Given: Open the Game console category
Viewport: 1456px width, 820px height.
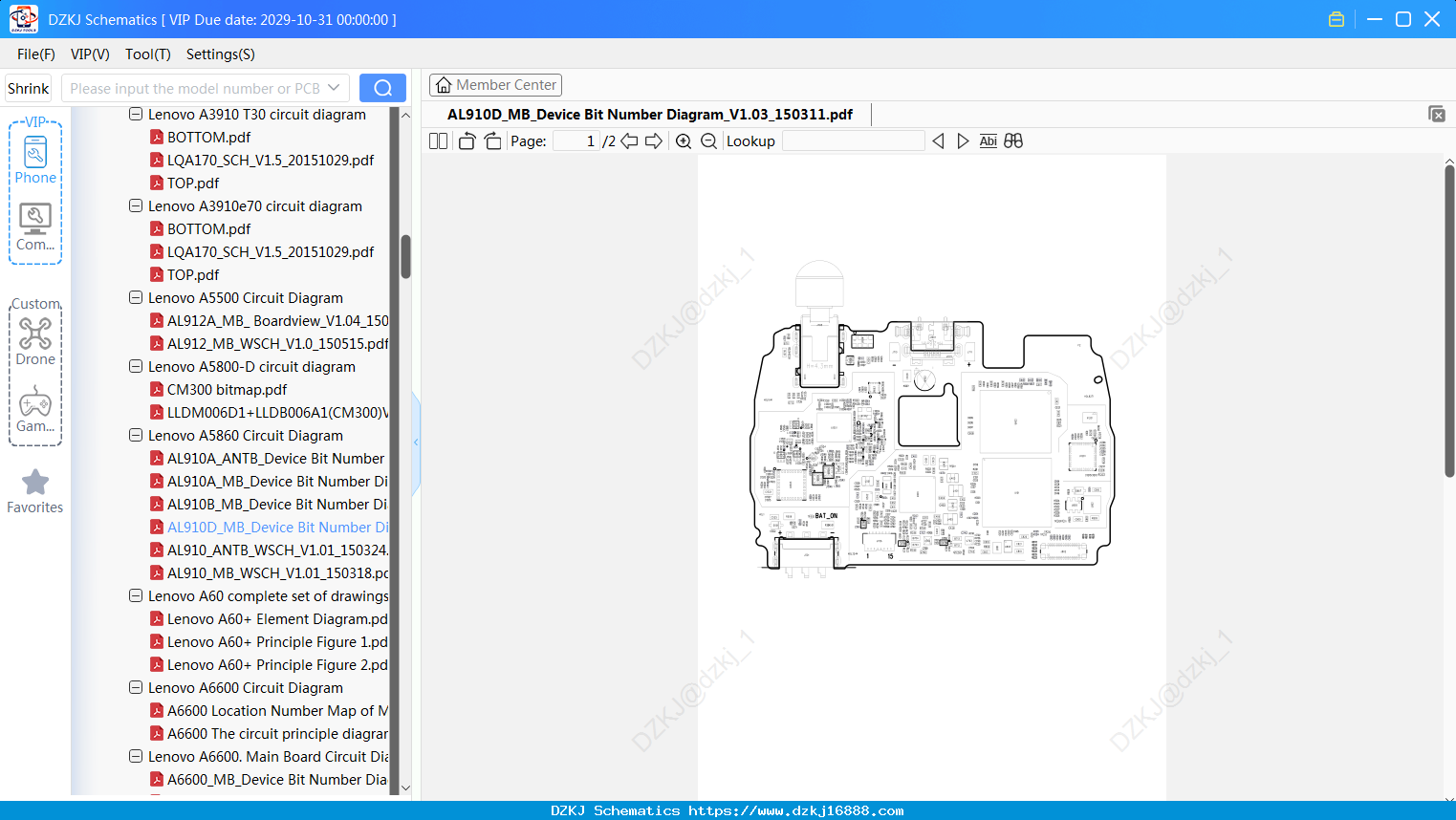Looking at the screenshot, I should pyautogui.click(x=35, y=409).
